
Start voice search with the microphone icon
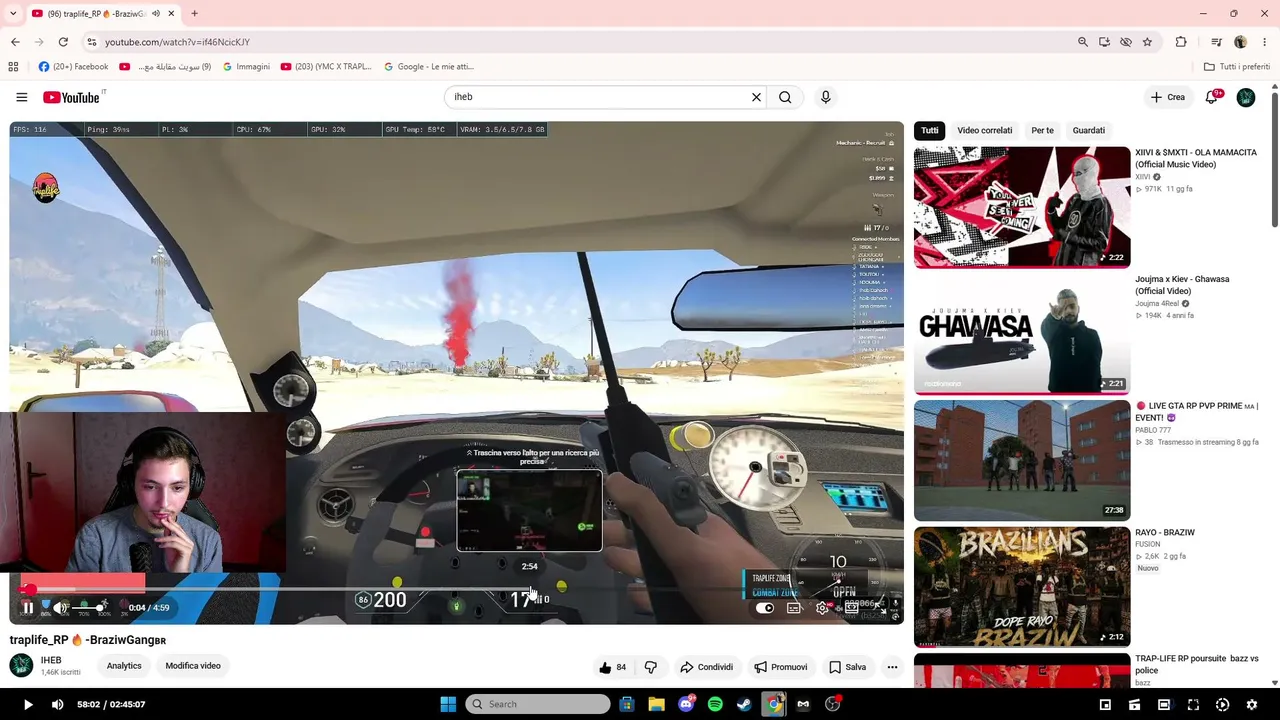825,97
